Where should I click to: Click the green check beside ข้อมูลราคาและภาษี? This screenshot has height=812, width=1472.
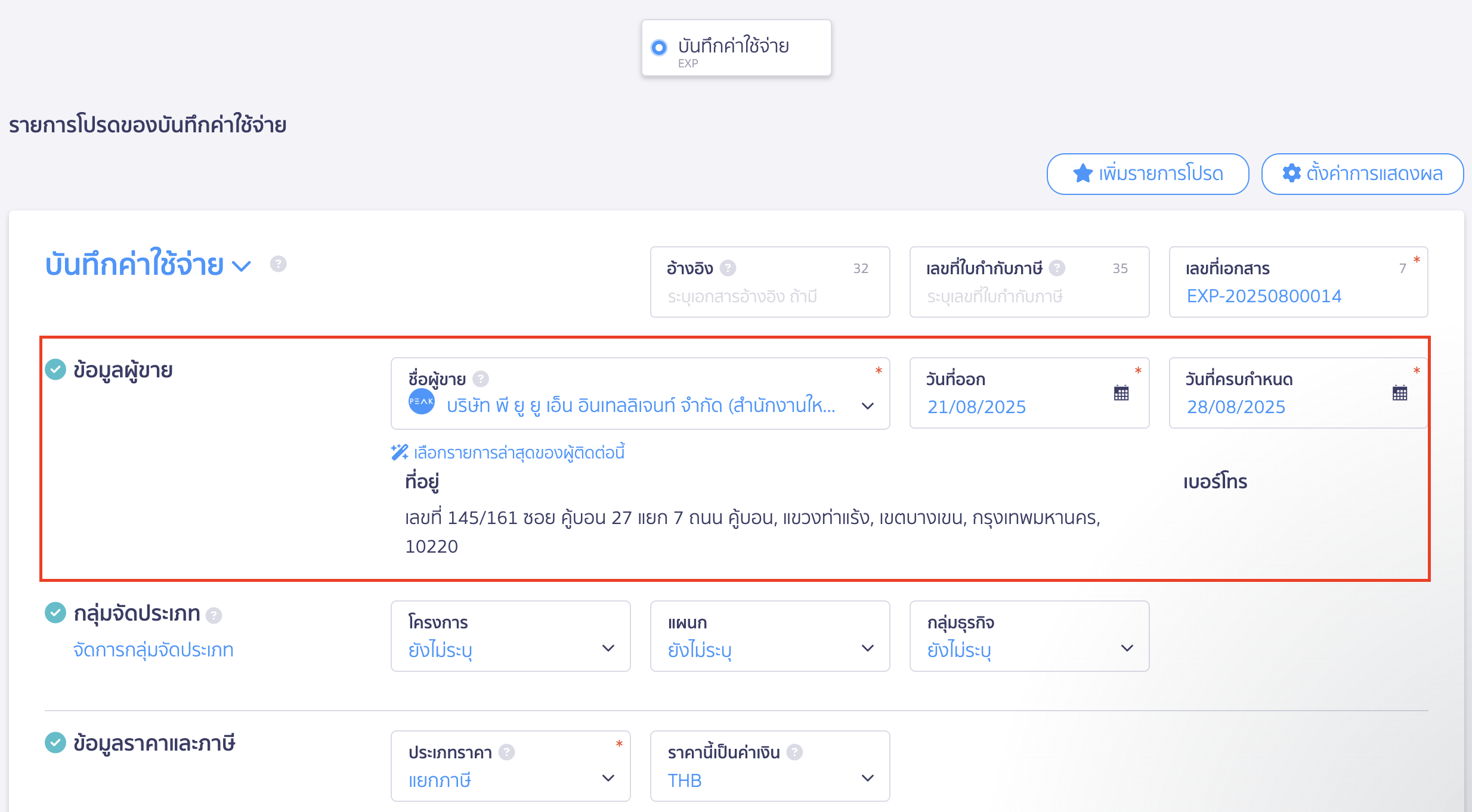coord(55,743)
